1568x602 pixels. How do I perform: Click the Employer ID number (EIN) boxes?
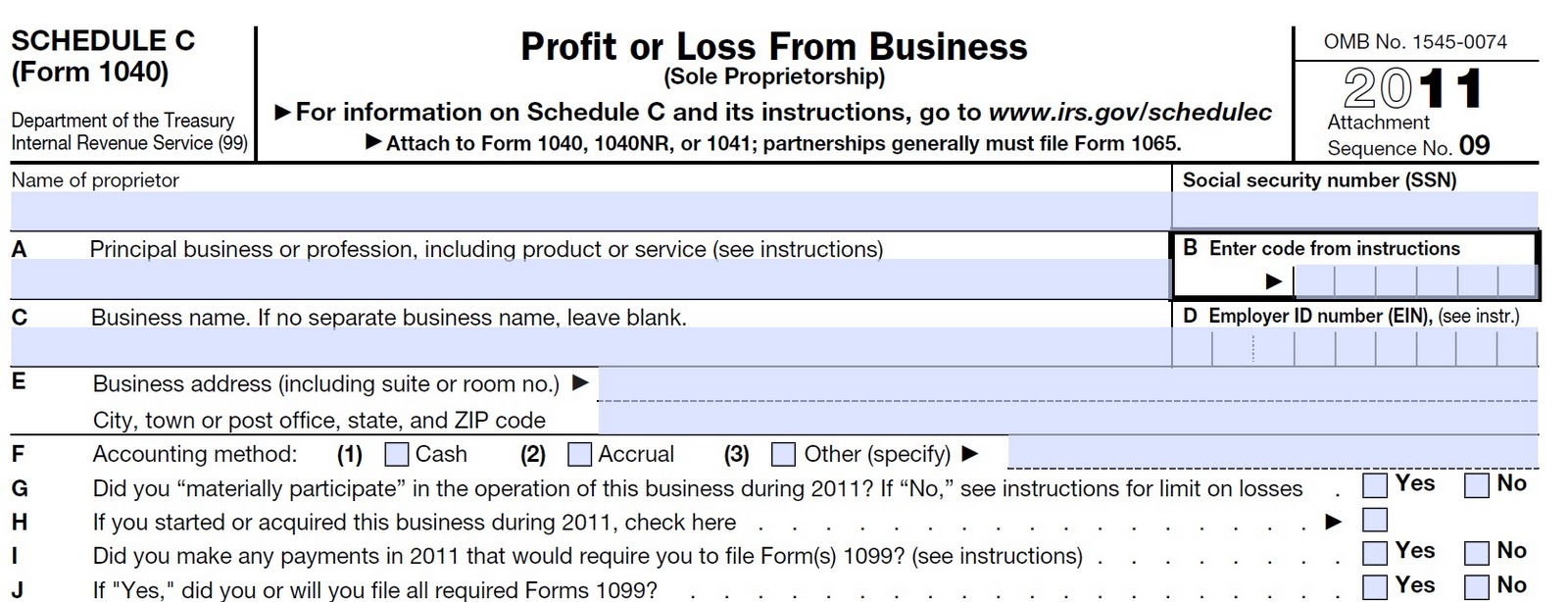coord(1355,348)
